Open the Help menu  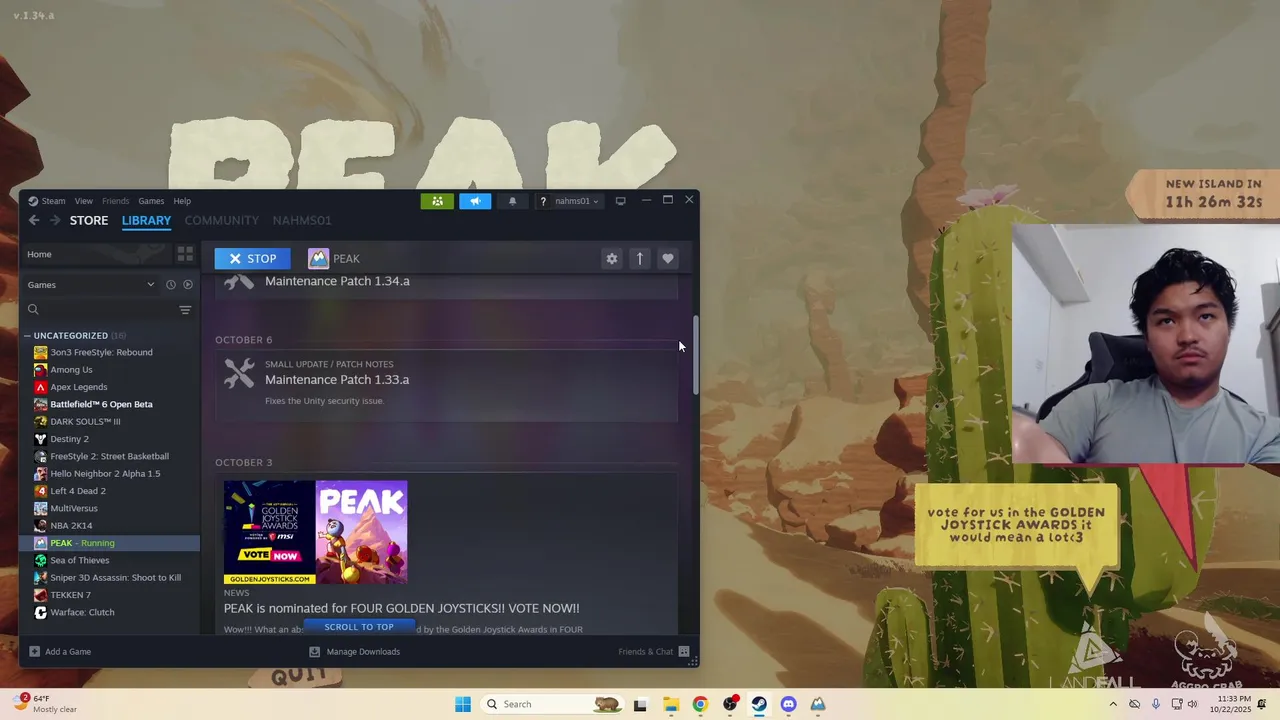[182, 201]
